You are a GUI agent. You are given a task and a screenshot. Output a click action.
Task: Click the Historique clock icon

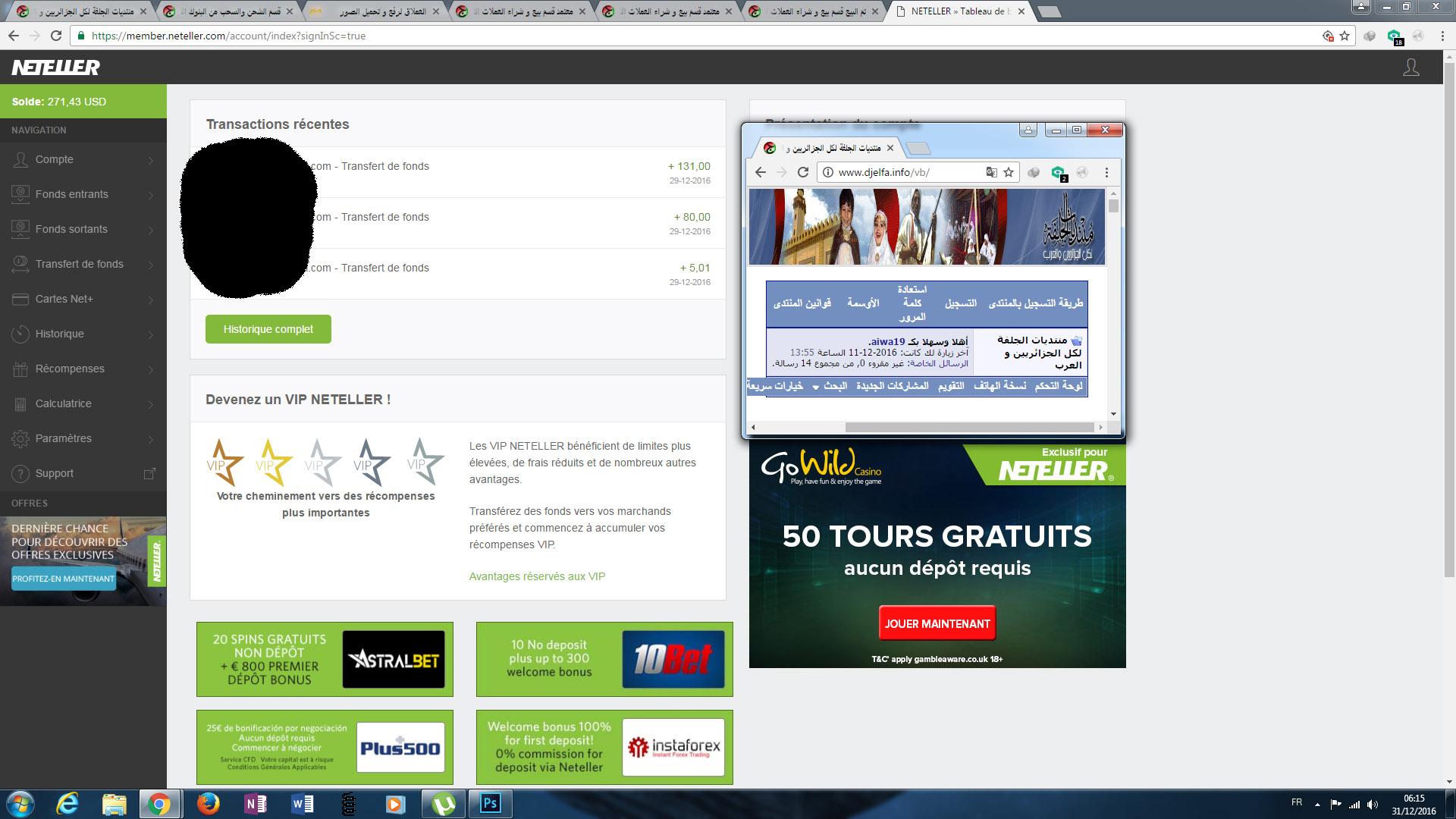click(20, 334)
